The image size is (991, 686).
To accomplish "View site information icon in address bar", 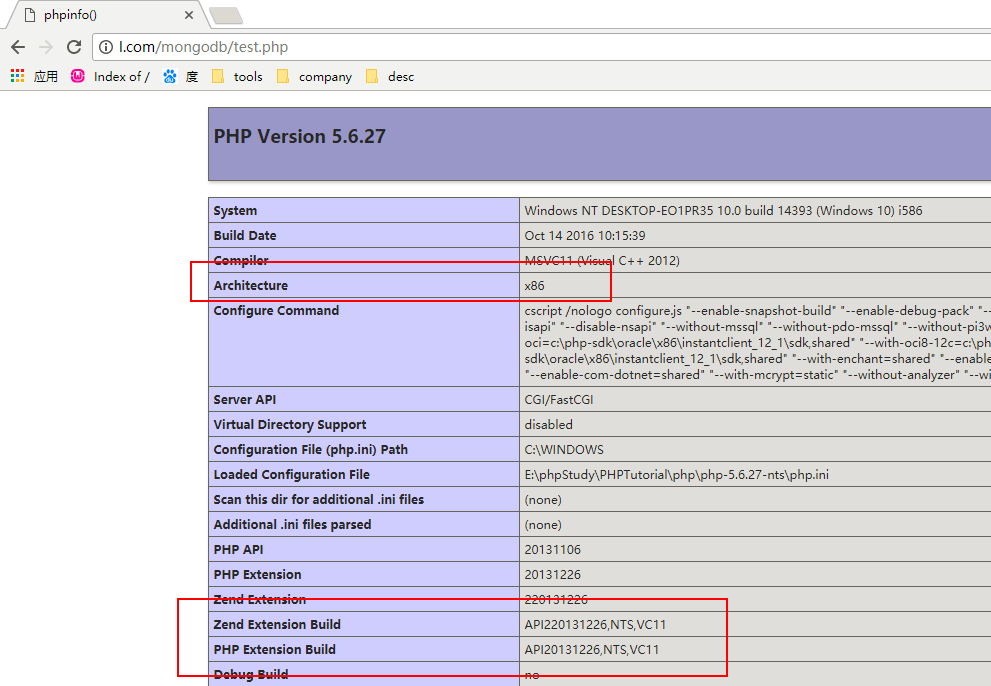I will click(x=106, y=47).
